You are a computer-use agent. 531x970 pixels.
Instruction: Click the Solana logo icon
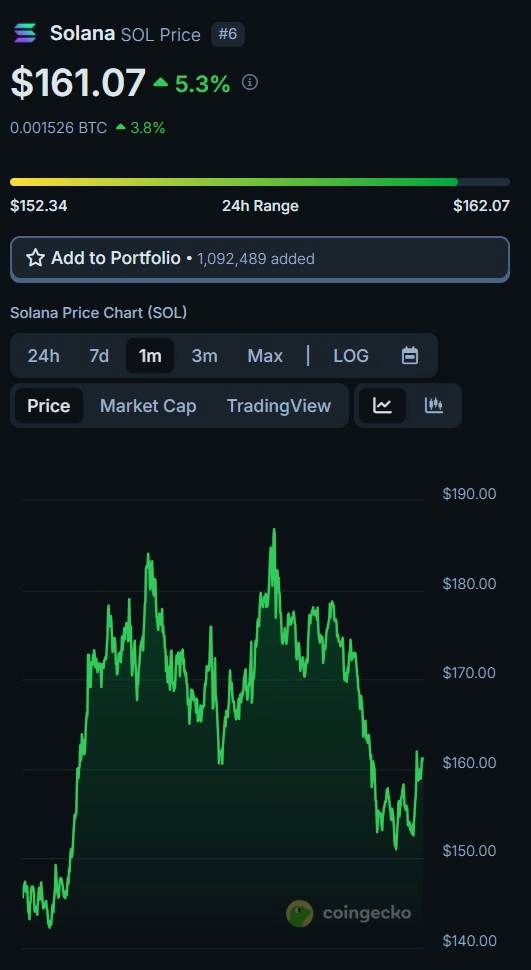pos(25,33)
